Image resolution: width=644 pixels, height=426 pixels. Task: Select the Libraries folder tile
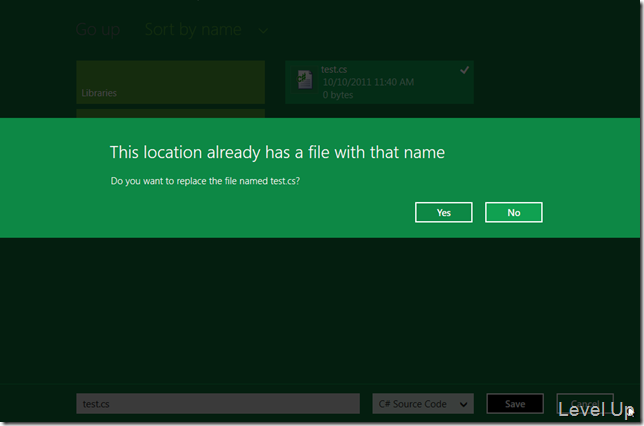pos(170,82)
